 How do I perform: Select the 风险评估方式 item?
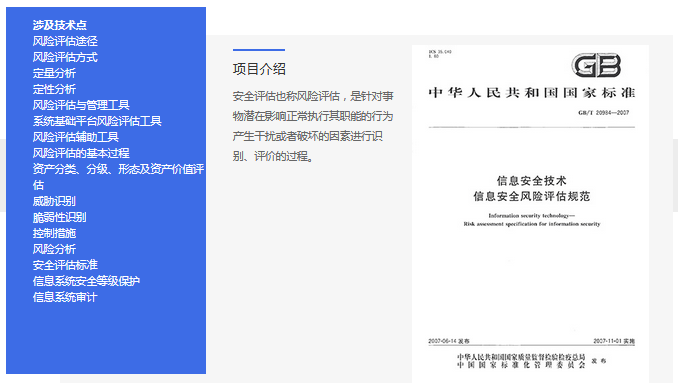65,57
